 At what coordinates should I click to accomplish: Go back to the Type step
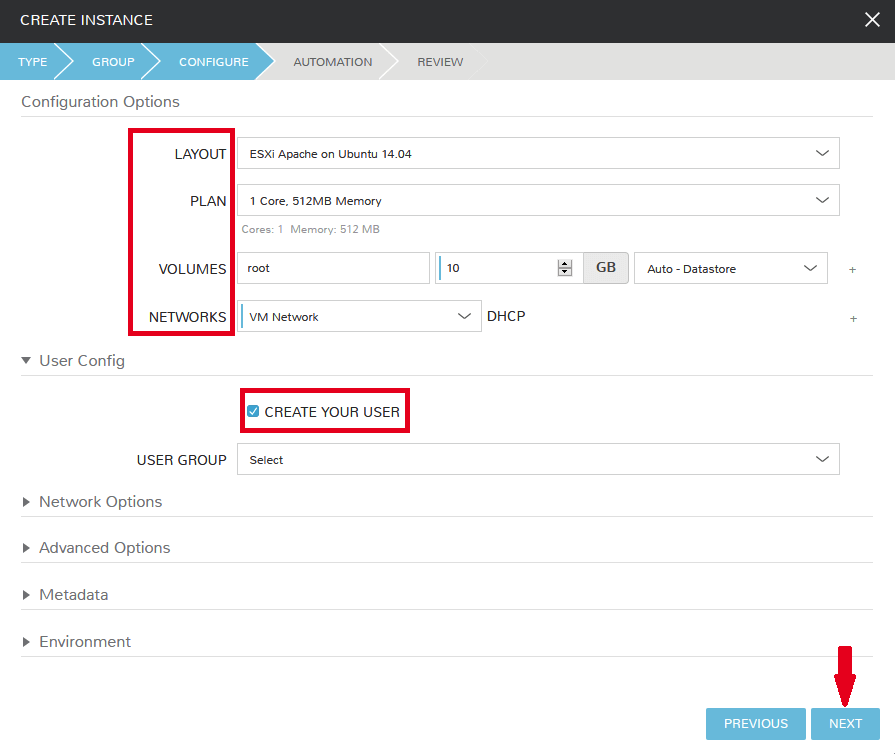click(32, 62)
